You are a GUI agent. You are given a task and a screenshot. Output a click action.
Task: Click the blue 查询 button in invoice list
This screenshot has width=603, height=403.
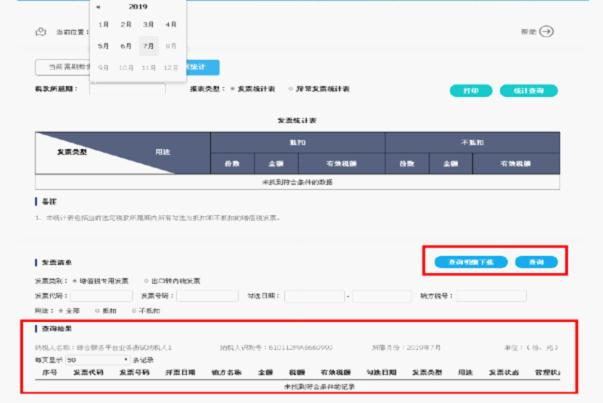click(536, 262)
